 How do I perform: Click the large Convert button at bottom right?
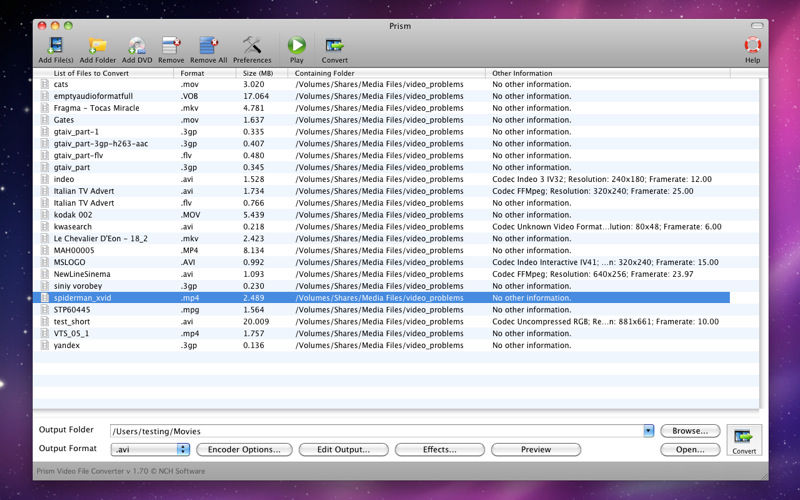744,440
